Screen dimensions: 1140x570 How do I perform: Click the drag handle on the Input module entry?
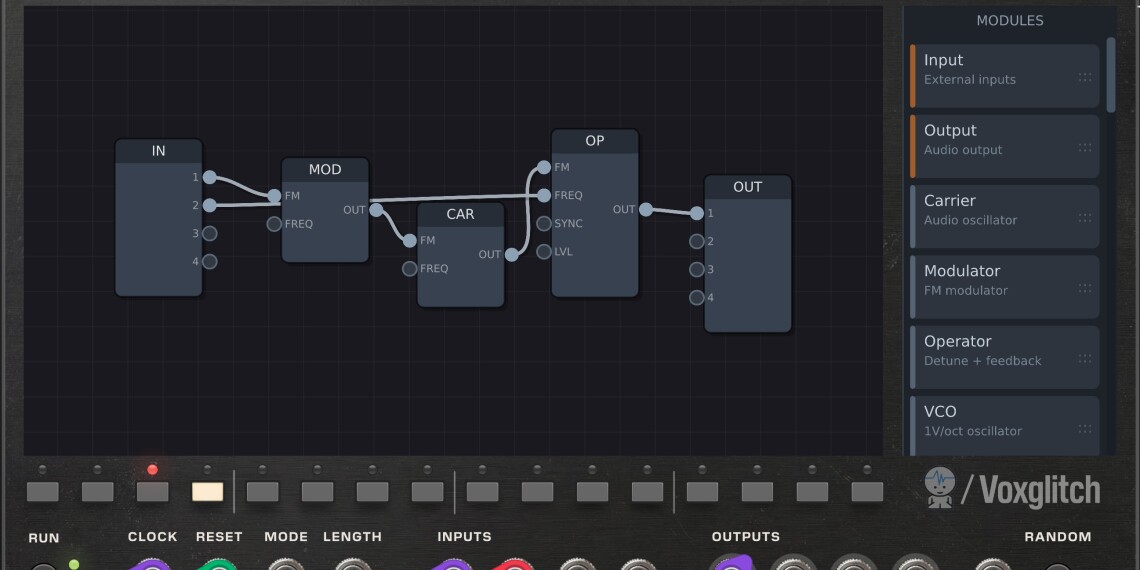[x=1085, y=77]
